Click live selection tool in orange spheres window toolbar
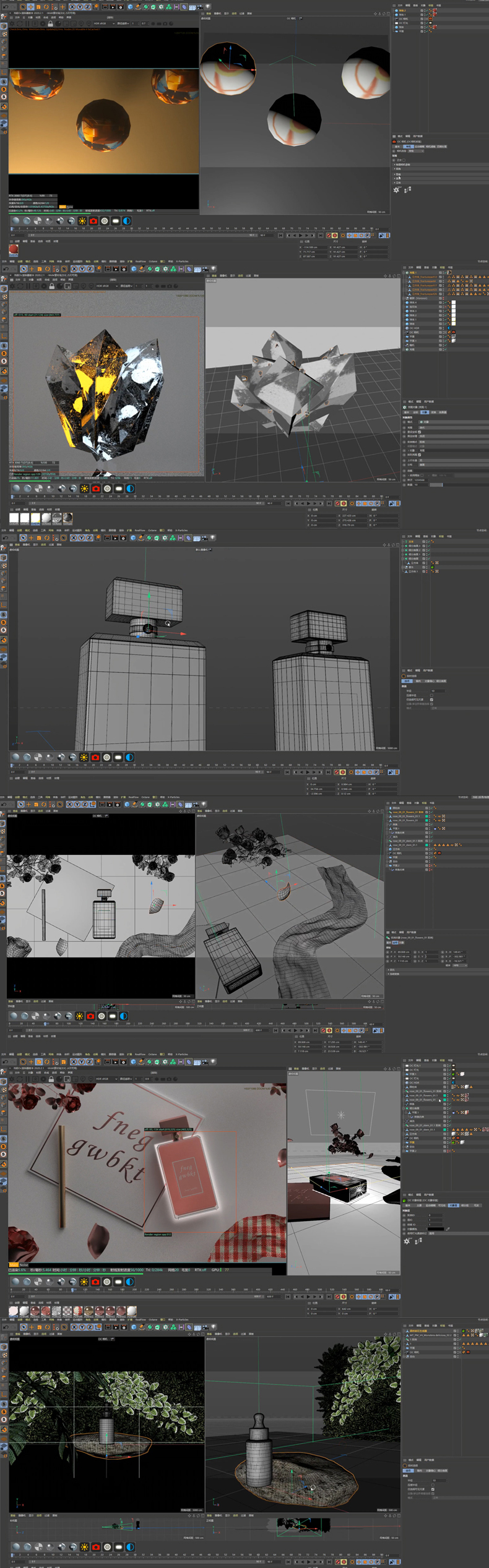Viewport: 489px width, 1568px height. point(23,7)
